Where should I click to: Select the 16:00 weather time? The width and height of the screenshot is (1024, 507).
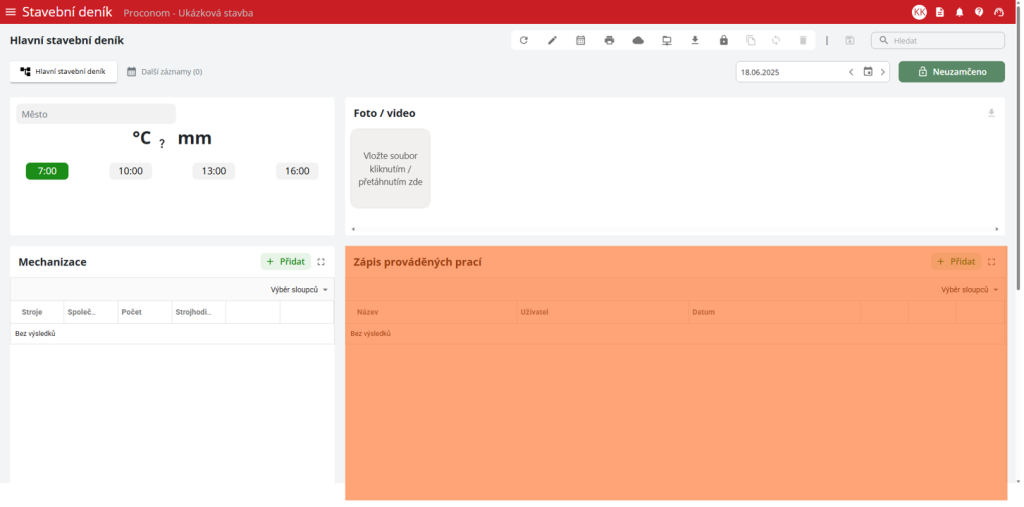[297, 171]
